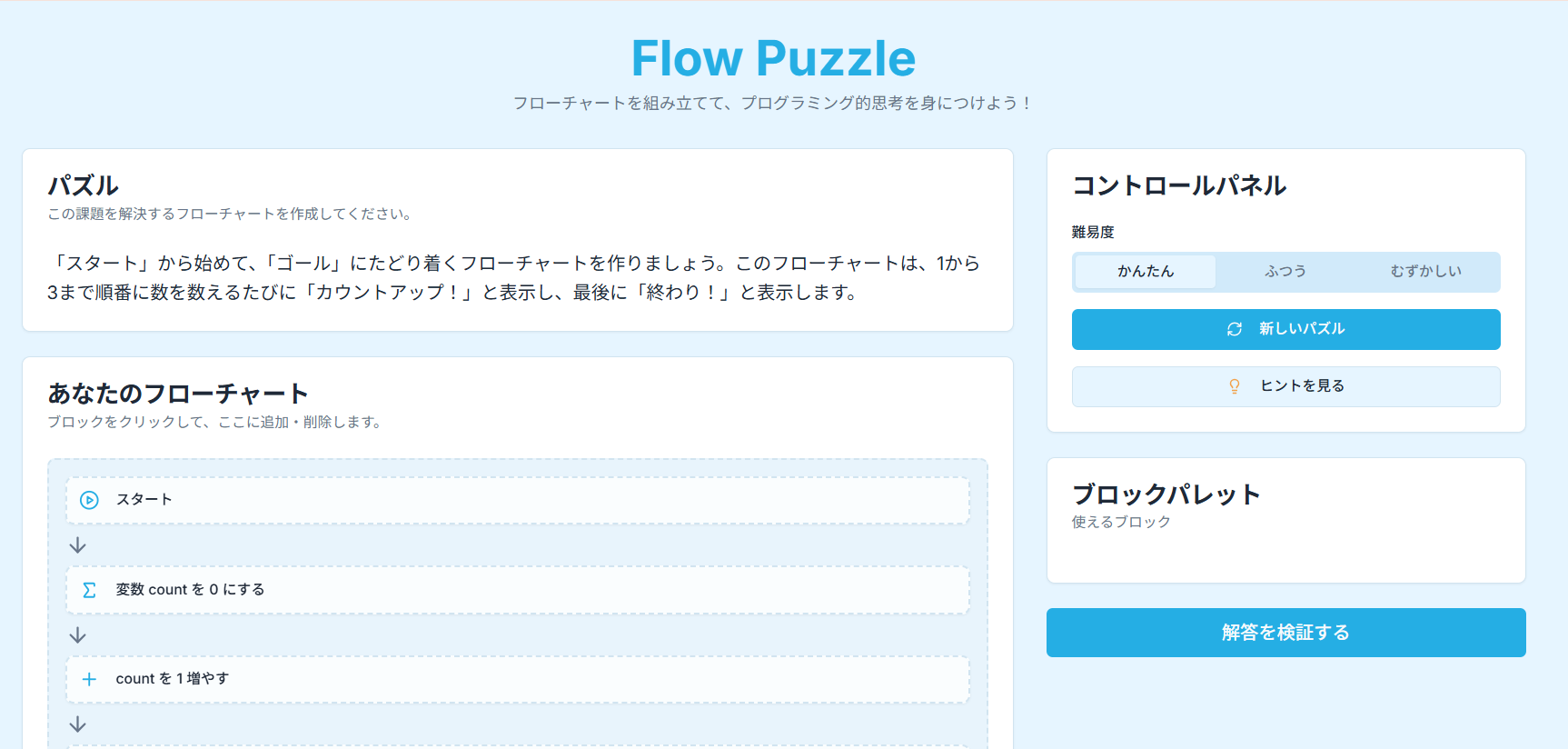Generate a new puzzle with 新しいパズル

point(1285,329)
